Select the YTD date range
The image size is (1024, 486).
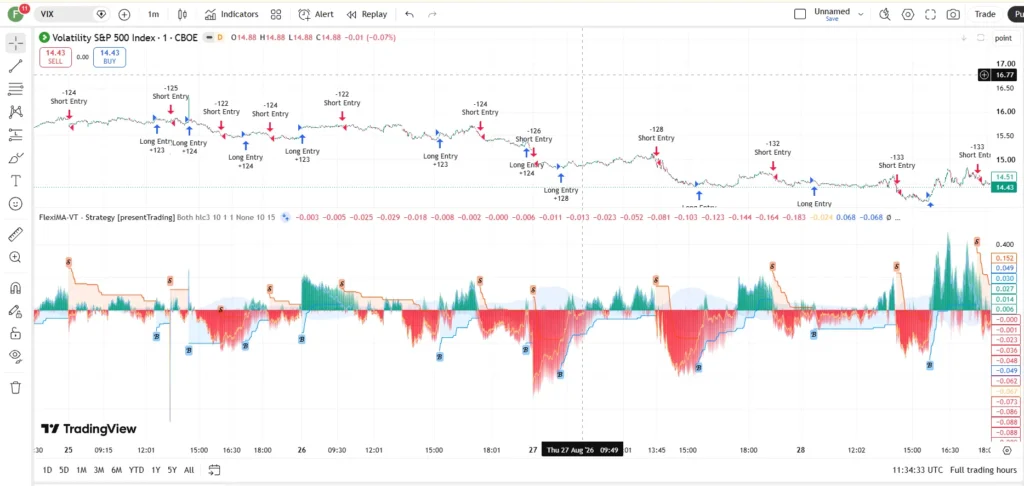(x=136, y=470)
